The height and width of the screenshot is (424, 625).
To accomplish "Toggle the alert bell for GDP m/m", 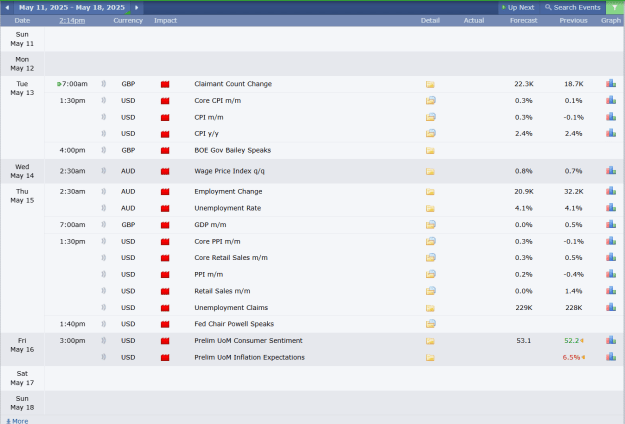I will 104,225.
